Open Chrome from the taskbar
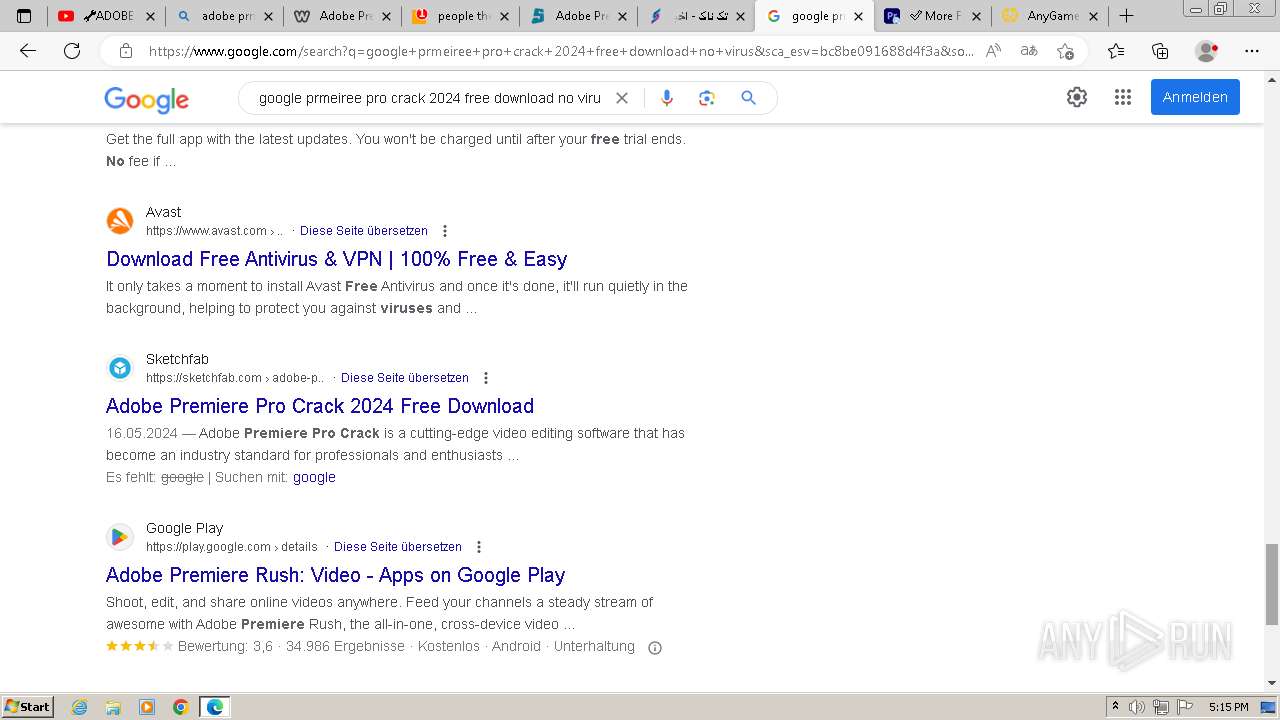Image resolution: width=1280 pixels, height=720 pixels. pos(181,707)
